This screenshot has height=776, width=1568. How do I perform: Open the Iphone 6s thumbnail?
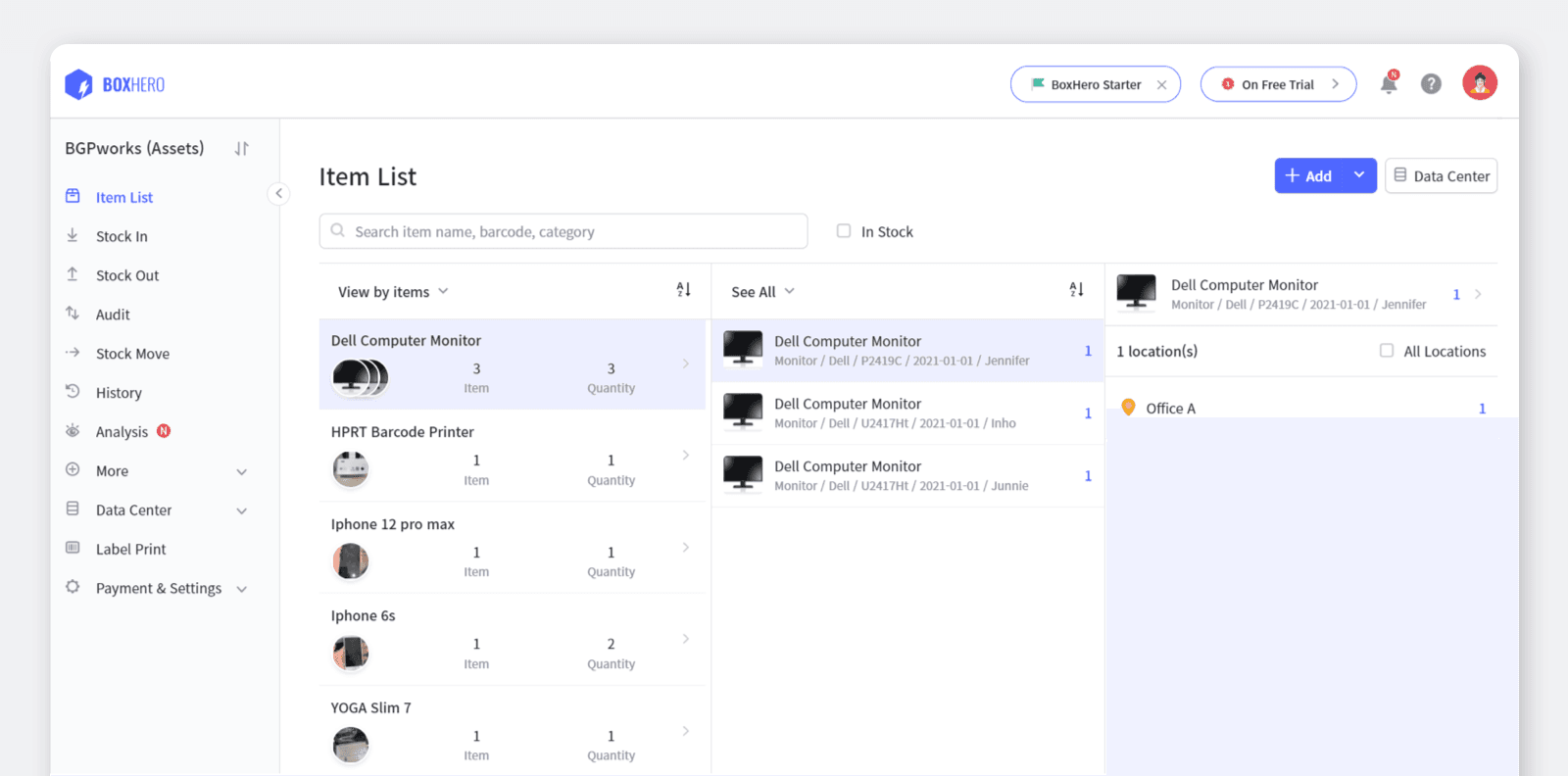pyautogui.click(x=351, y=653)
